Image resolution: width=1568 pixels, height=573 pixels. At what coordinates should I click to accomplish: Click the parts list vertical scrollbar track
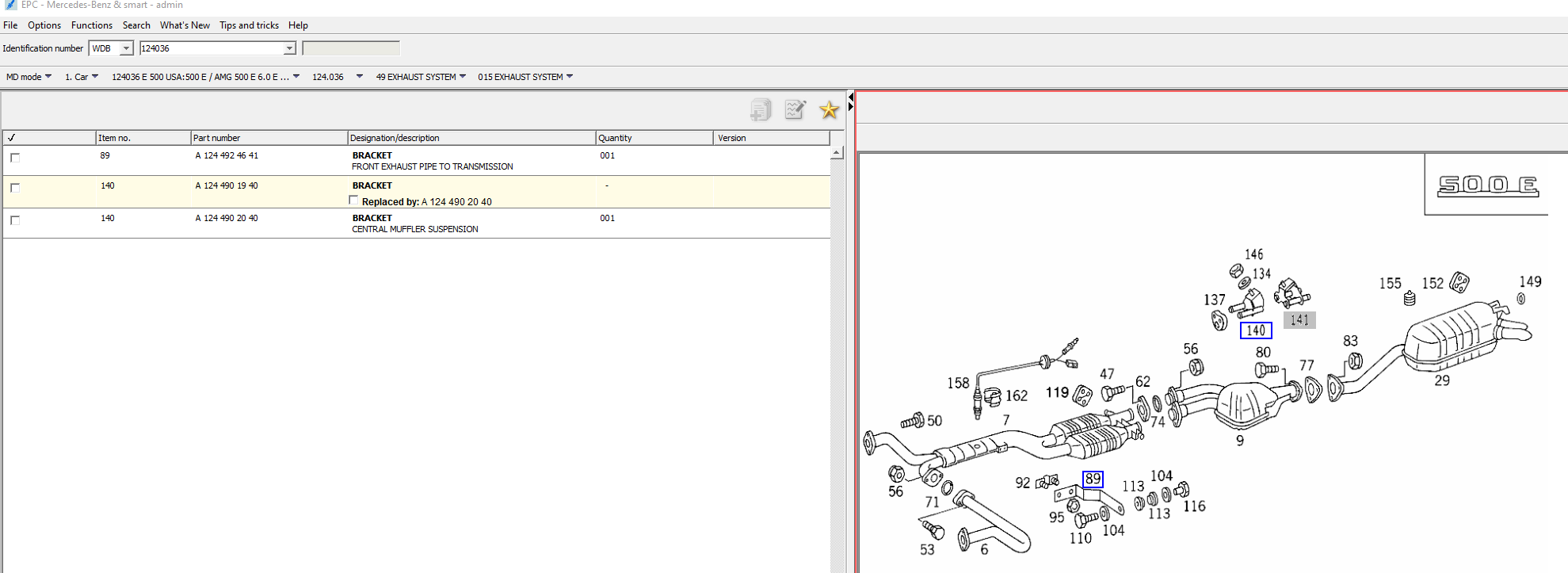point(837,365)
